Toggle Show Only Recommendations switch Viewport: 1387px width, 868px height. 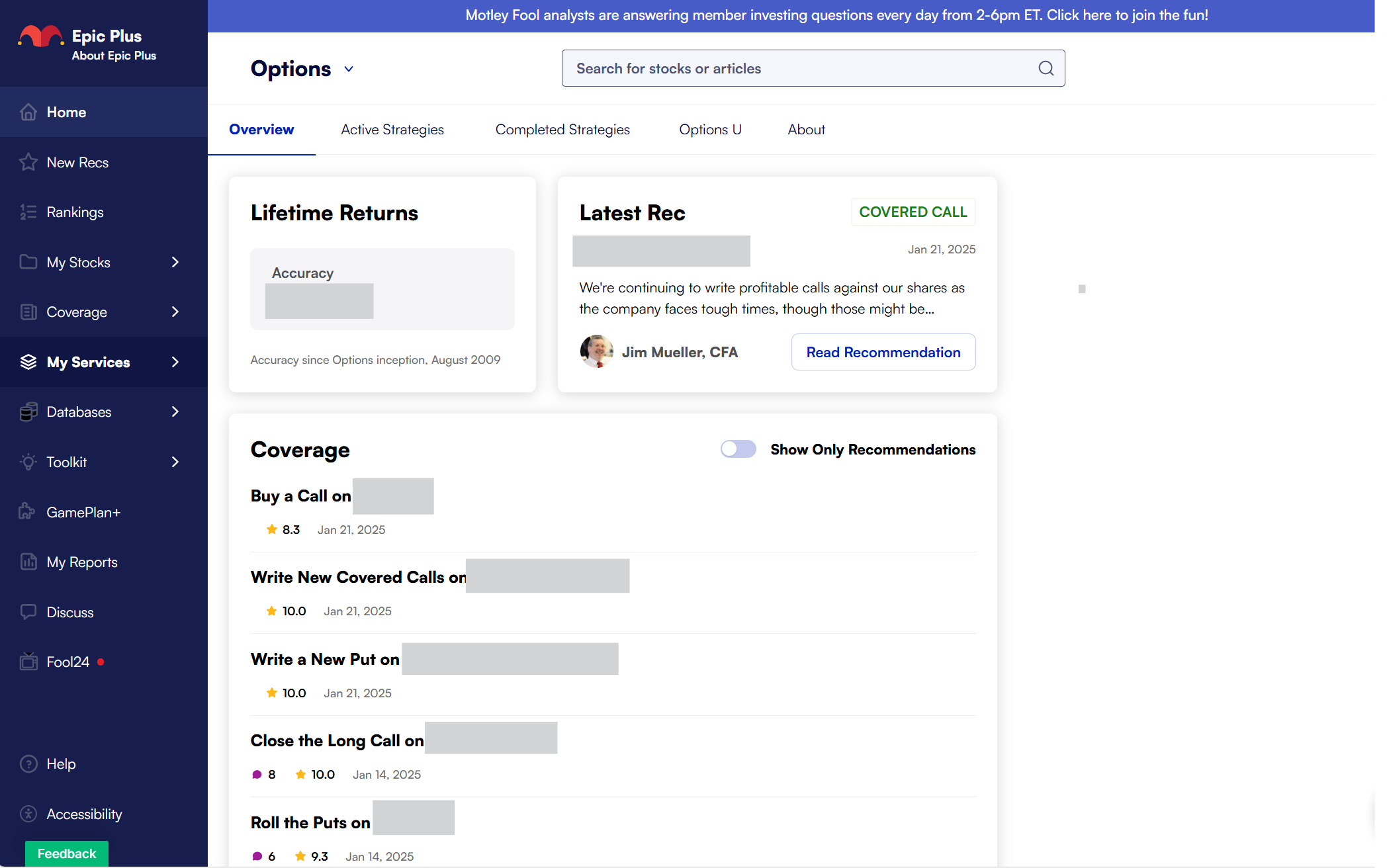[x=738, y=449]
